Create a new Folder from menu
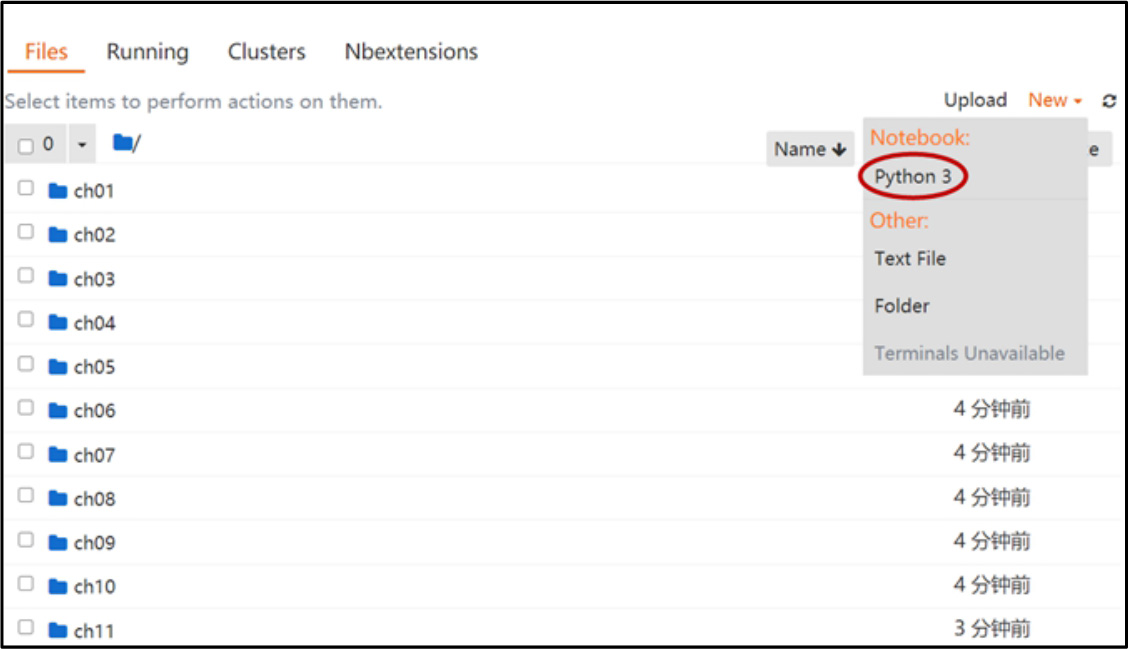This screenshot has width=1128, height=649. point(901,306)
